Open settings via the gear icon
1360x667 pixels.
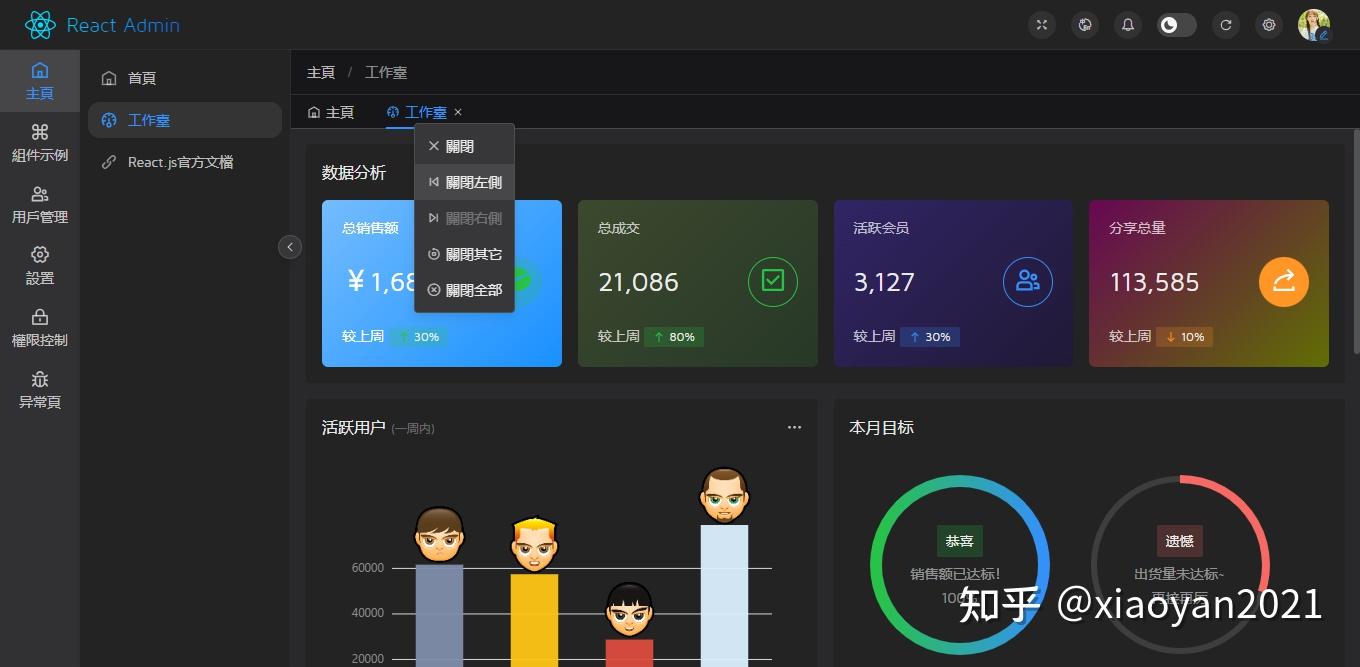point(1268,24)
